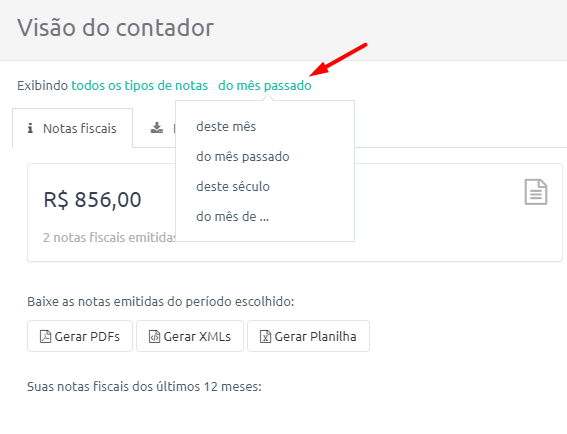Click the Gerar Planilha button

(x=308, y=336)
